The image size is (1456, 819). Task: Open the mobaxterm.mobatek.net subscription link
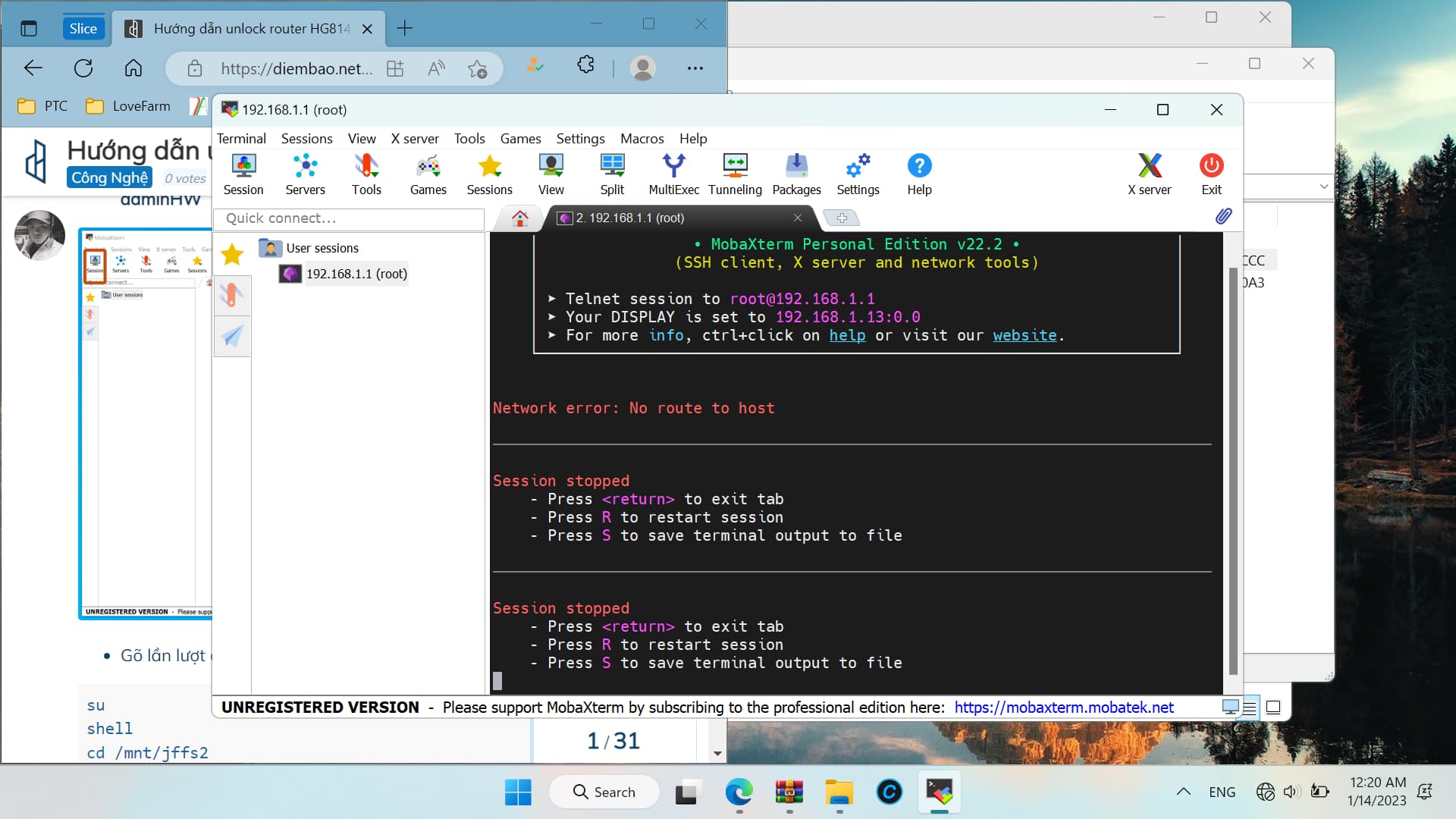coord(1064,708)
